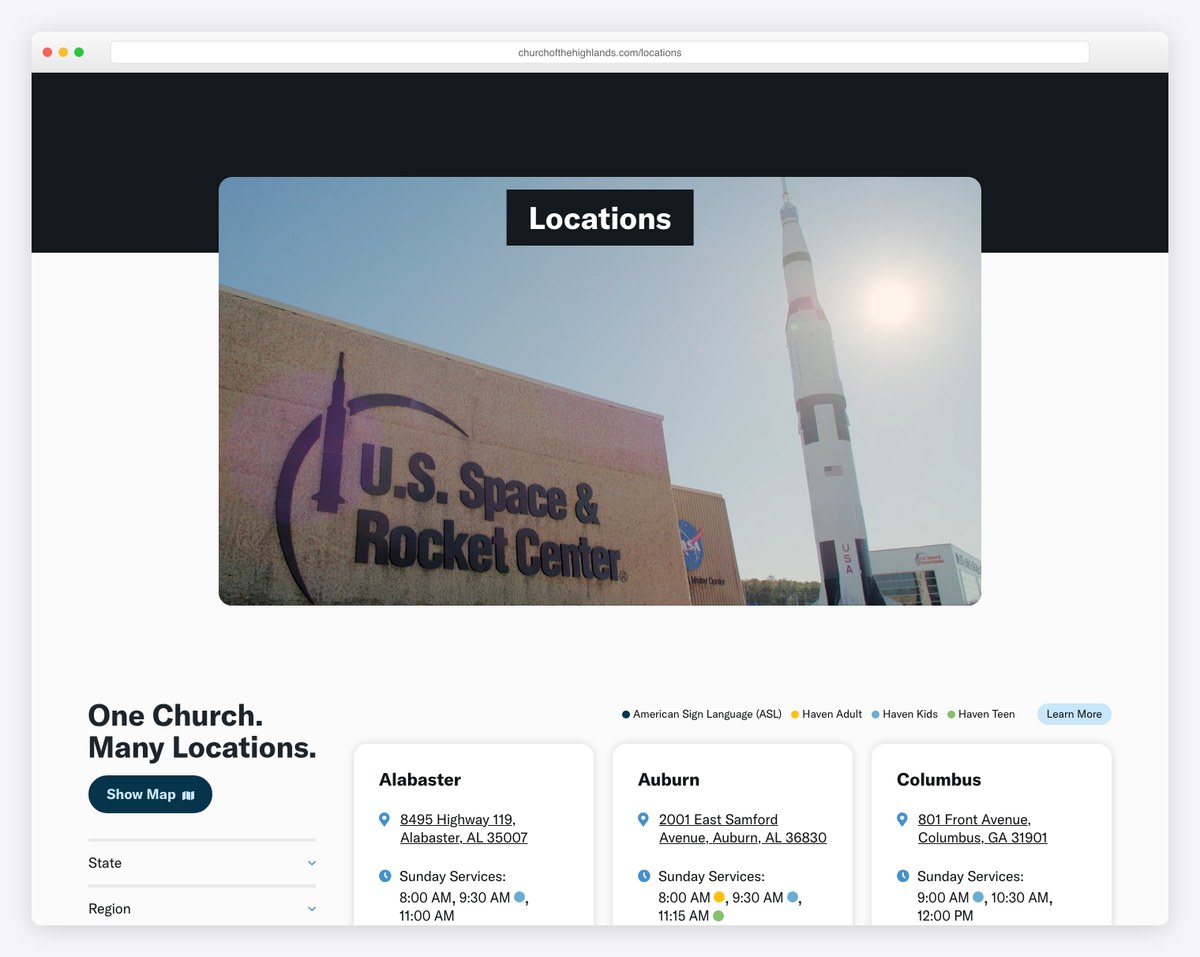Click the Haven Adult dot beside Auburn 8:00 AM

point(719,897)
